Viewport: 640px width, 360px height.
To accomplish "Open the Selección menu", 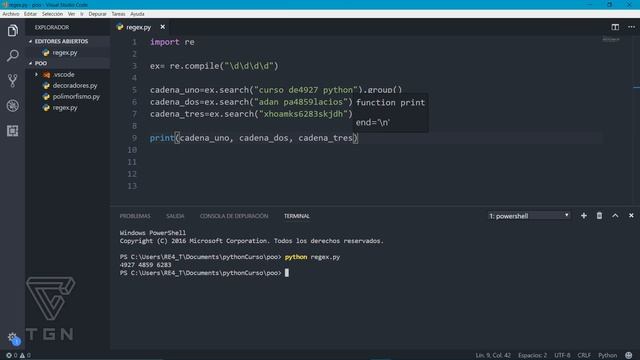I will click(52, 14).
